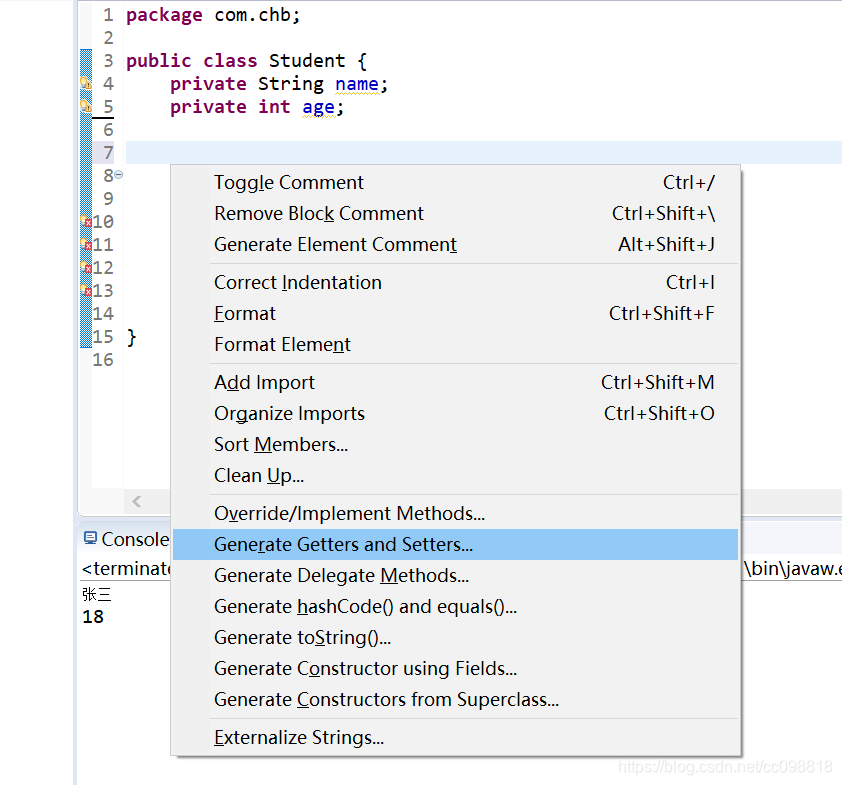Viewport: 842px width, 785px height.
Task: Click console output 18
Action: pyautogui.click(x=93, y=617)
